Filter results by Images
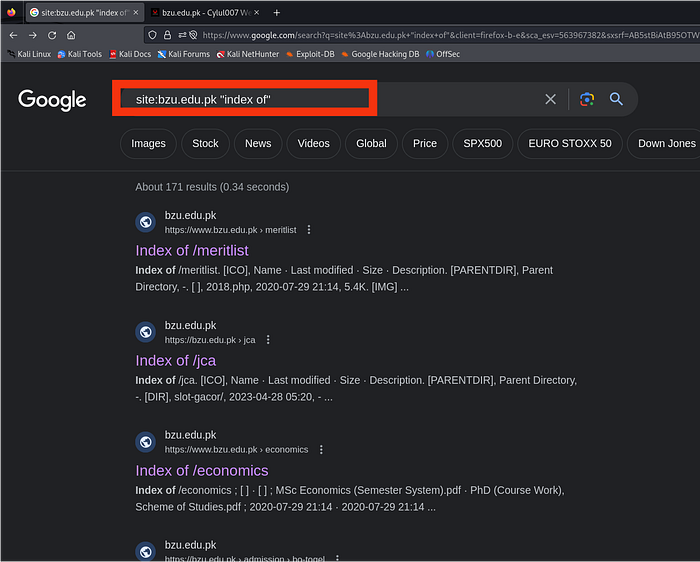The height and width of the screenshot is (562, 700). coord(148,144)
